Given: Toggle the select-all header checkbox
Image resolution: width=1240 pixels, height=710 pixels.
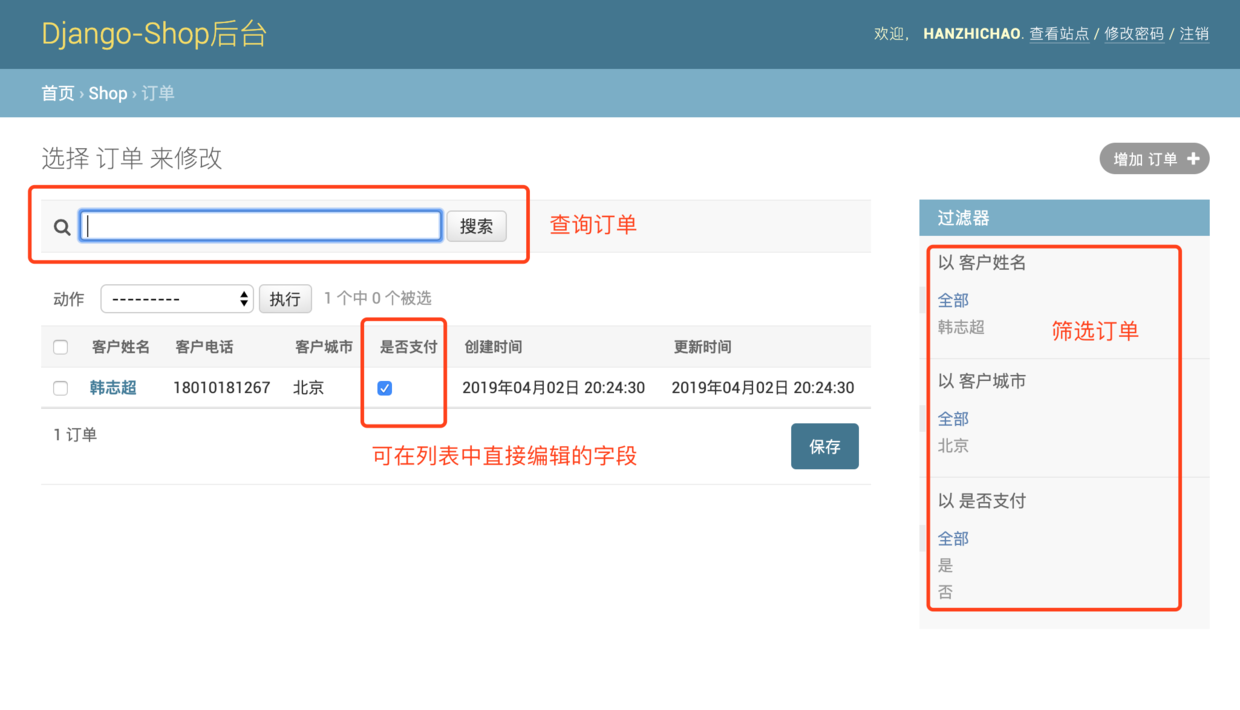Looking at the screenshot, I should click(x=61, y=347).
